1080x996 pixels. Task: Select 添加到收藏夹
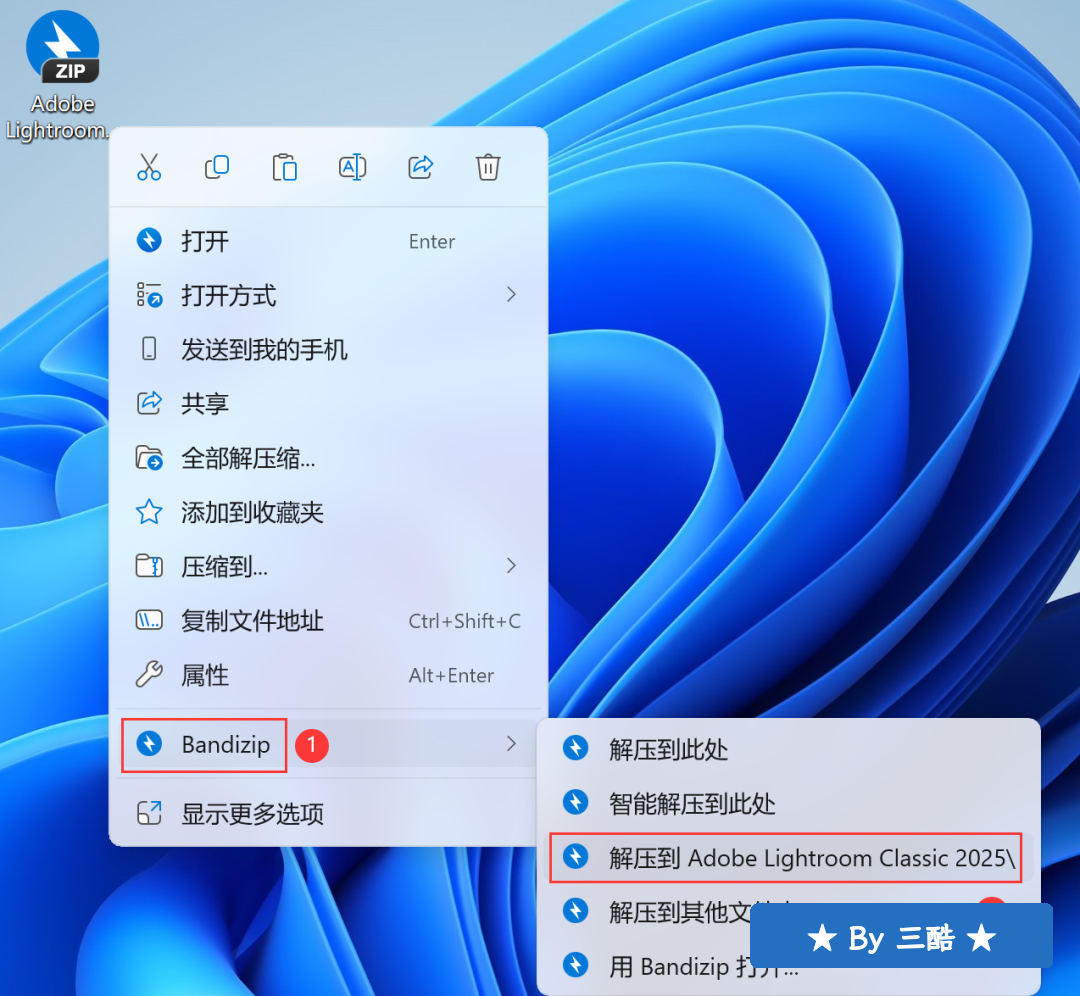coord(329,512)
